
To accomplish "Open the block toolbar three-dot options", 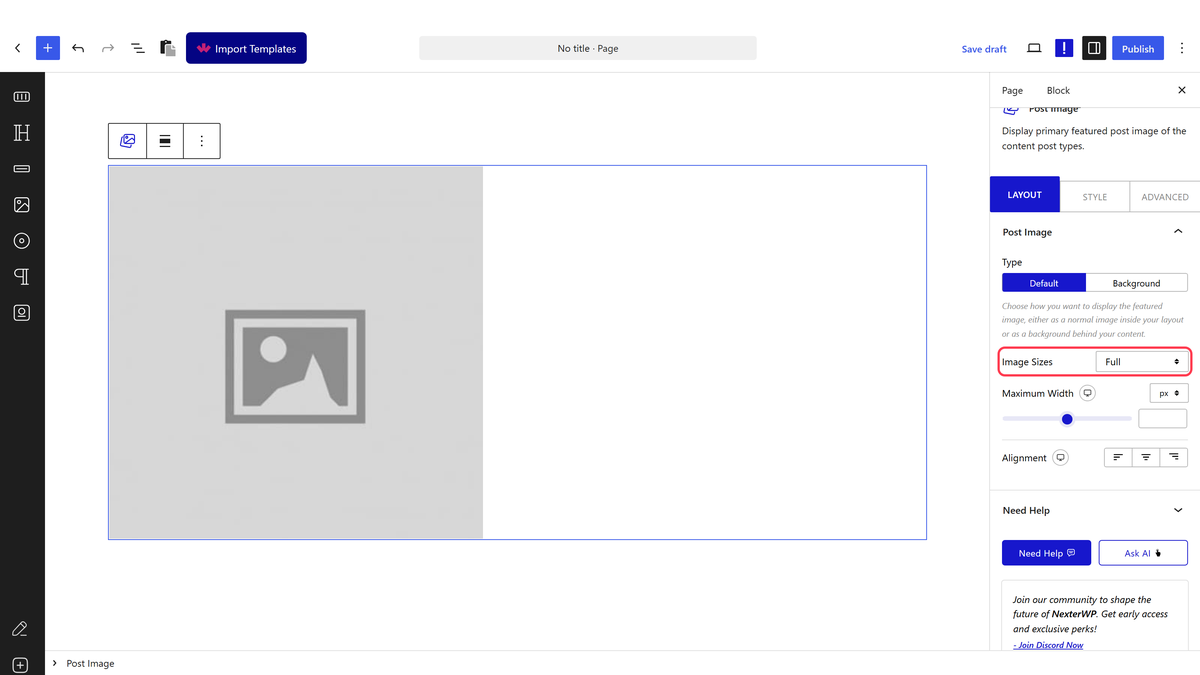I will tap(202, 141).
